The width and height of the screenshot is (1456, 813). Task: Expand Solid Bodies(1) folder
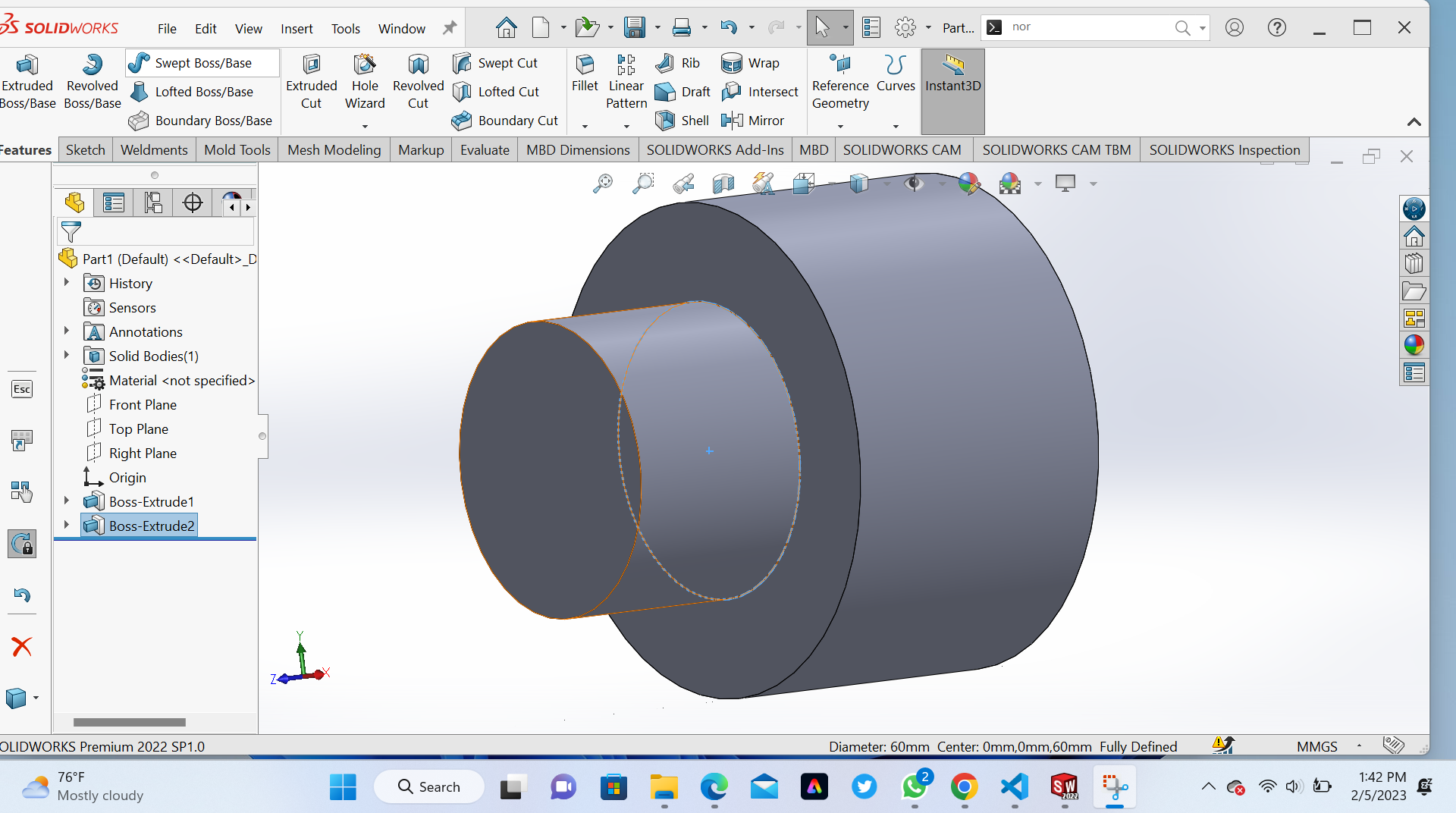[67, 355]
